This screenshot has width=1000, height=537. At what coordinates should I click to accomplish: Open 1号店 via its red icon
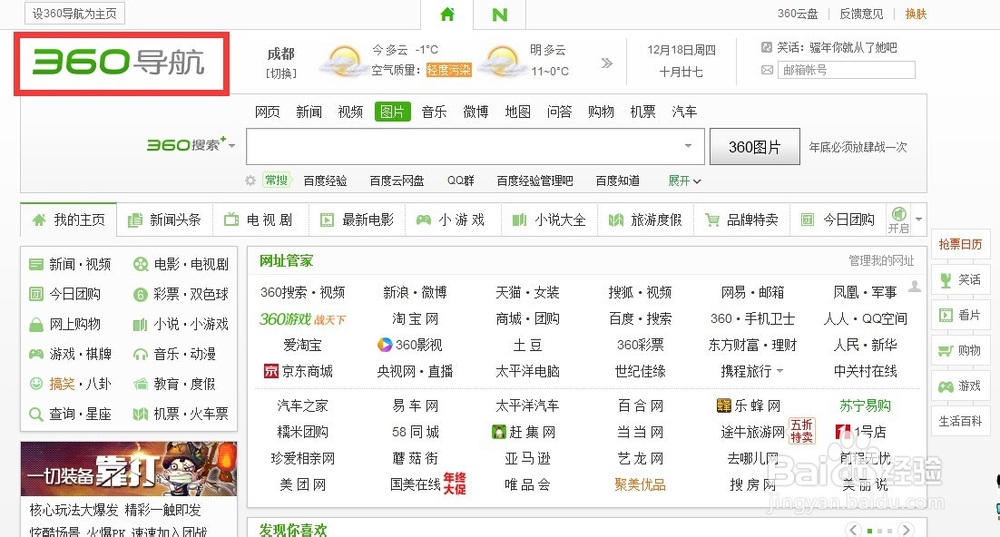(x=842, y=432)
